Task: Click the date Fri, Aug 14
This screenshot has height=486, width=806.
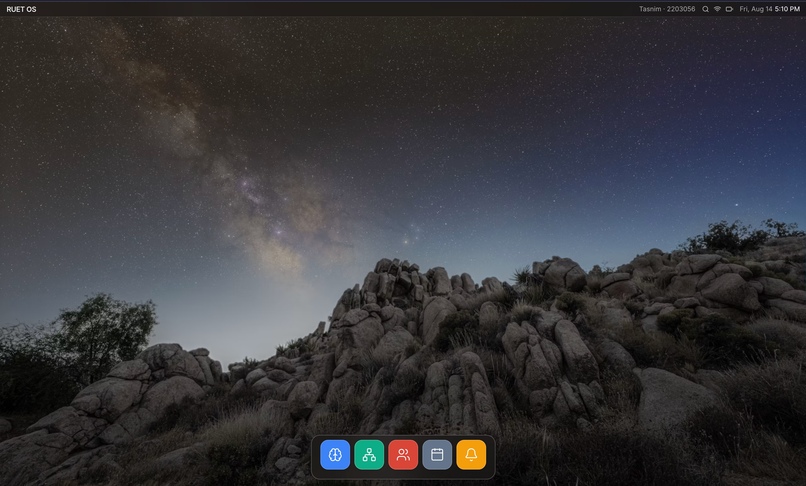Action: point(756,9)
